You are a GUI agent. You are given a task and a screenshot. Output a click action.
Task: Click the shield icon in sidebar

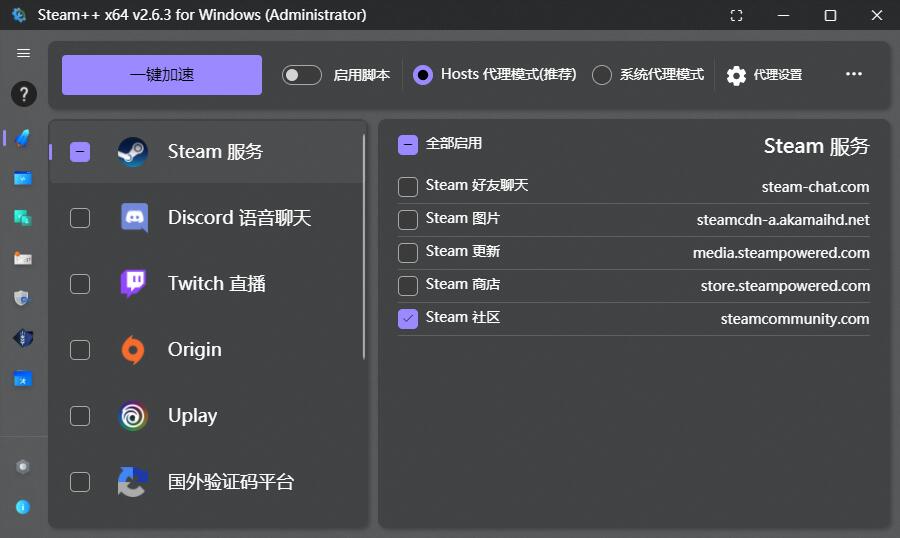[x=23, y=297]
